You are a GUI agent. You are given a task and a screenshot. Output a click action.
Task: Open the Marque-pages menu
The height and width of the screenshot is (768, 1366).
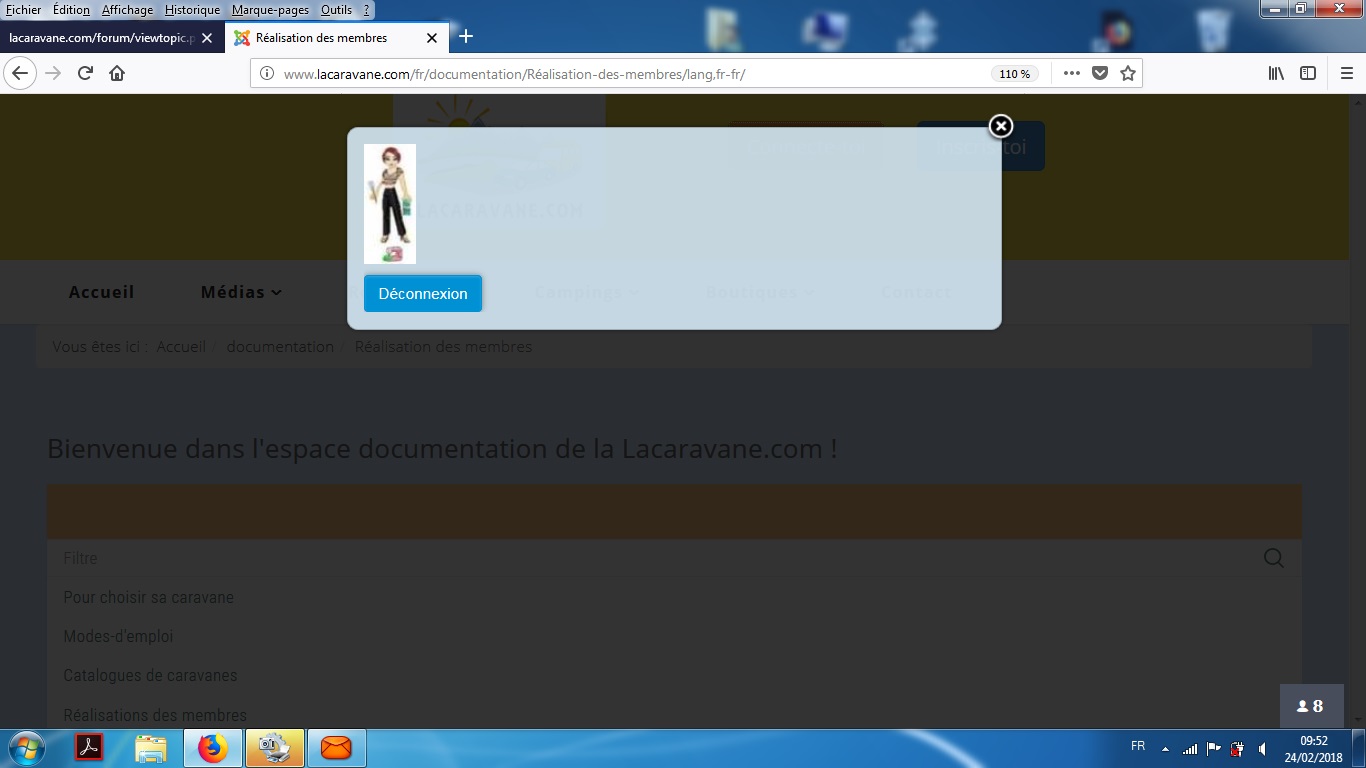pos(270,10)
